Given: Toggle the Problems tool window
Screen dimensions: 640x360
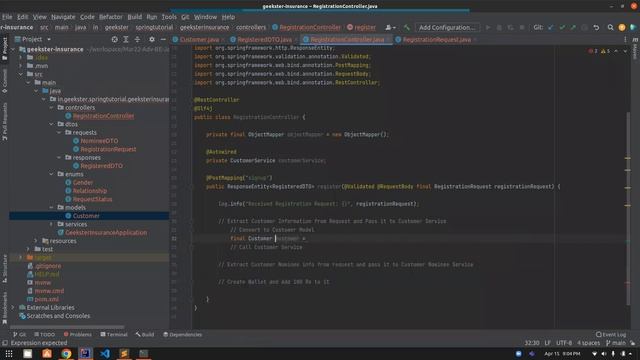Looking at the screenshot, I should point(78,334).
